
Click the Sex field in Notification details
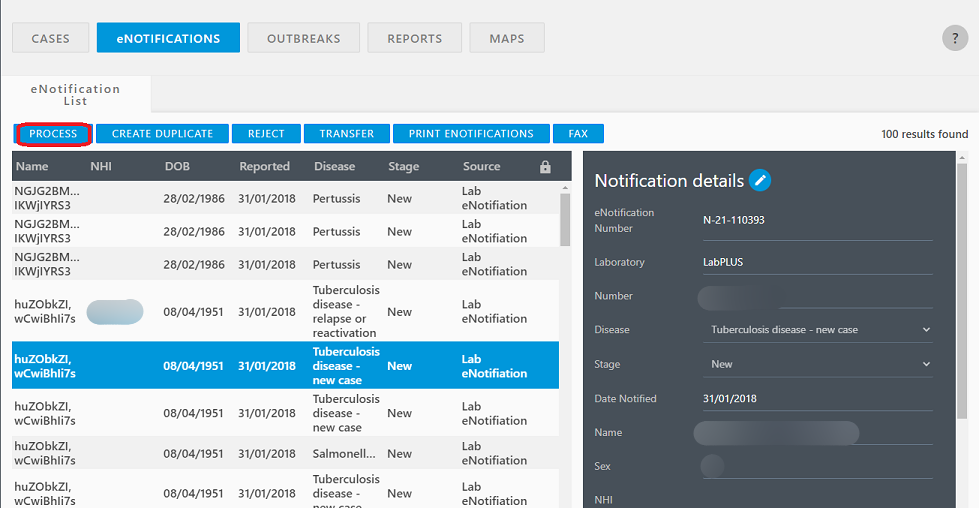point(818,466)
